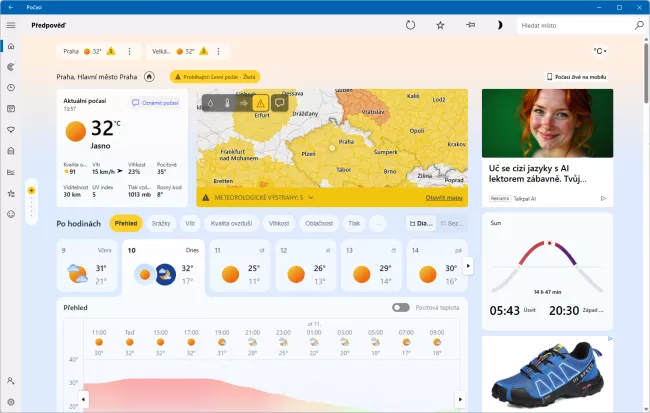The height and width of the screenshot is (413, 650).
Task: Focus the Hledat místo search field
Action: click(x=575, y=25)
